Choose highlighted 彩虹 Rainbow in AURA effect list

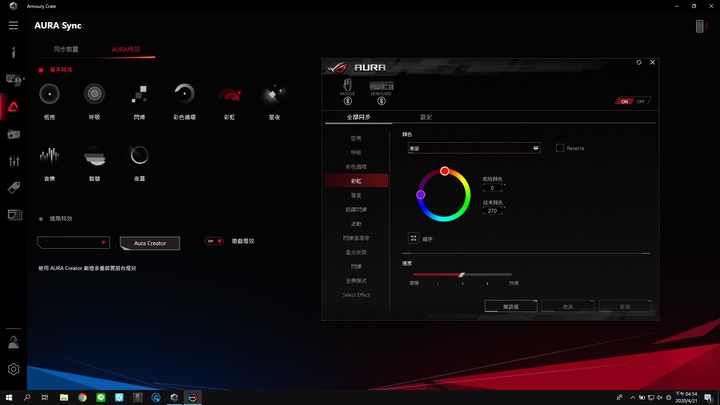(356, 181)
